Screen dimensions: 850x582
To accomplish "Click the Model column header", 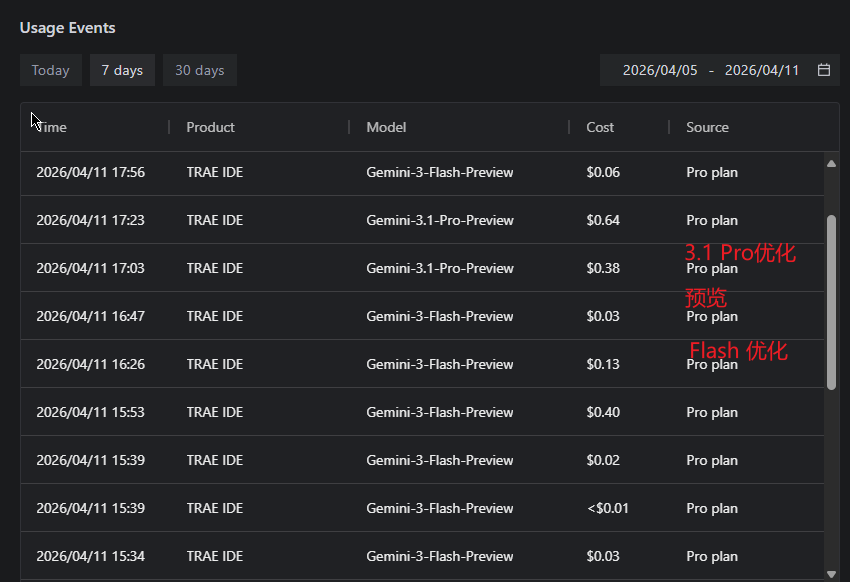I will (386, 127).
